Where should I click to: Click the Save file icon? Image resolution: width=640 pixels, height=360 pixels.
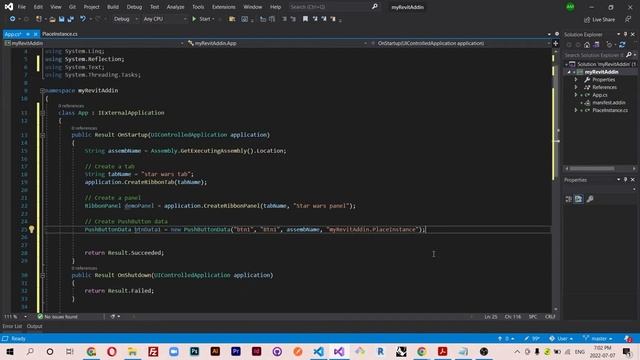pos(62,19)
